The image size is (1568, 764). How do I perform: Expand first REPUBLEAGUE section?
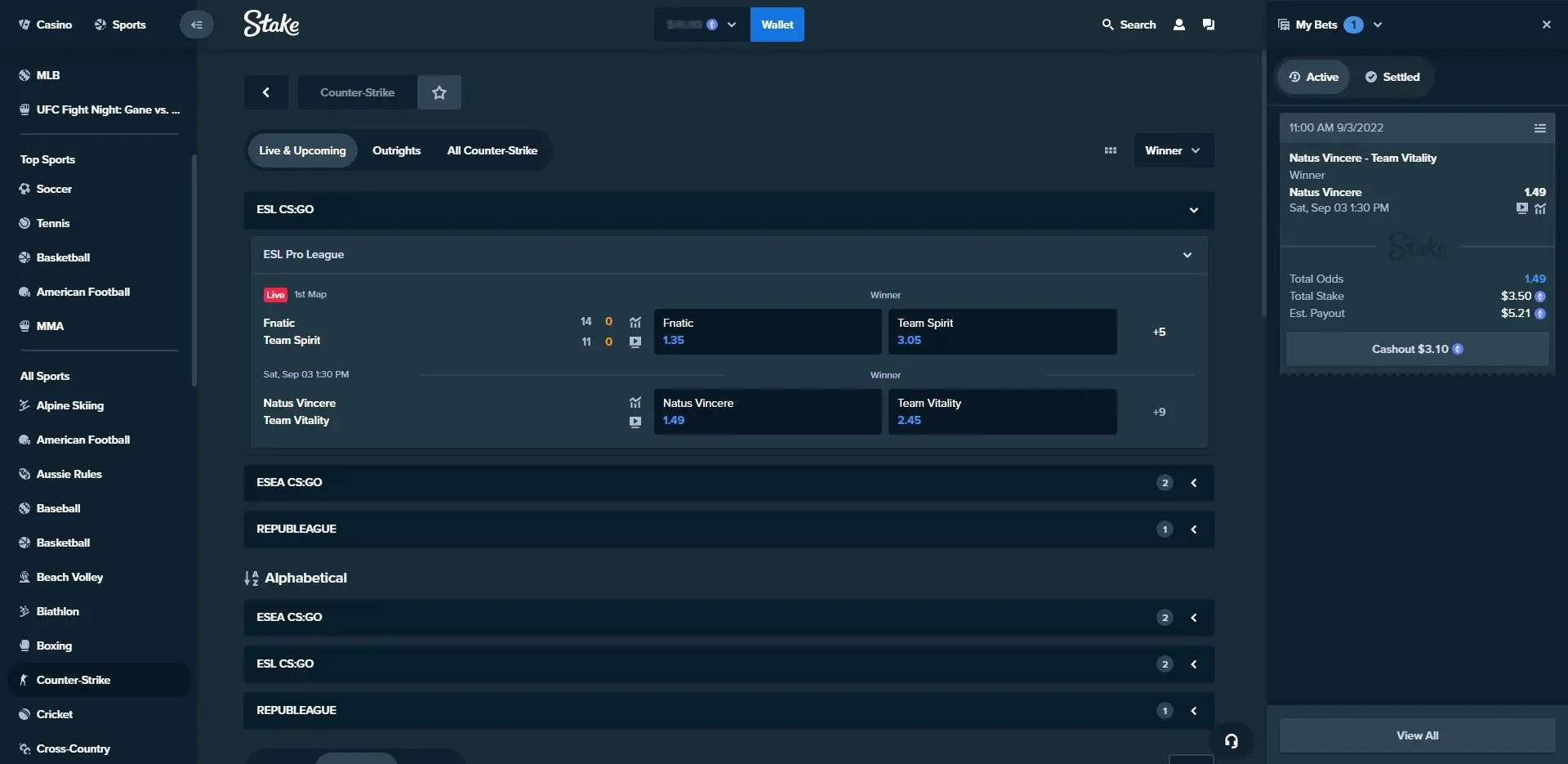(728, 529)
